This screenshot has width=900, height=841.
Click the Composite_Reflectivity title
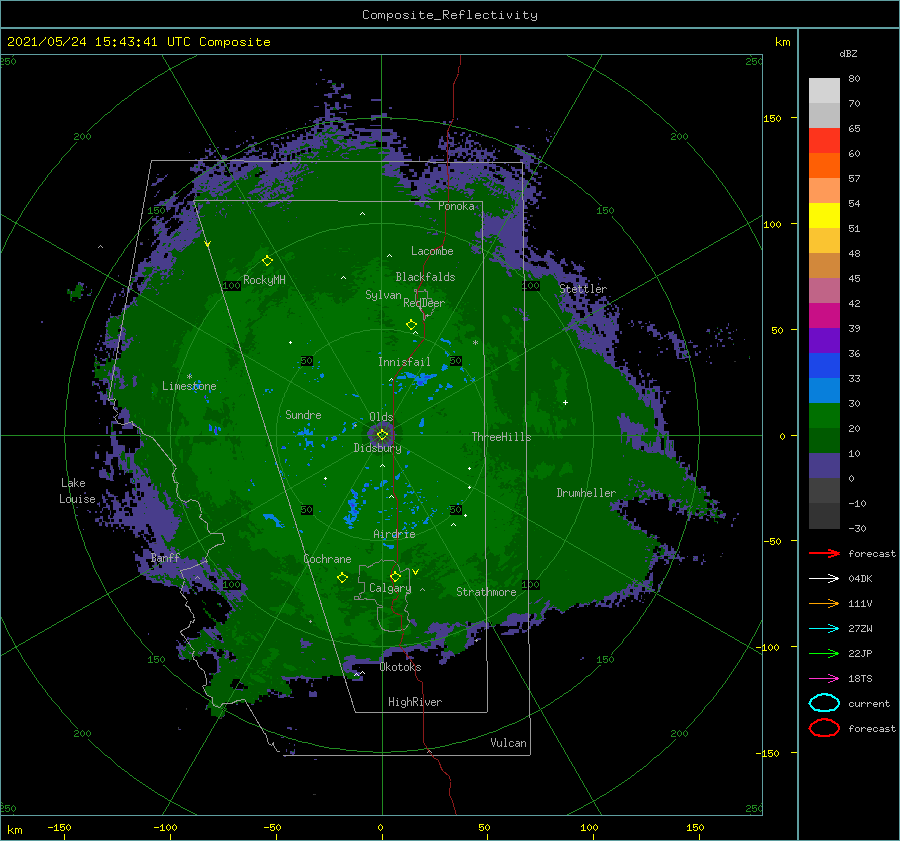pyautogui.click(x=449, y=15)
